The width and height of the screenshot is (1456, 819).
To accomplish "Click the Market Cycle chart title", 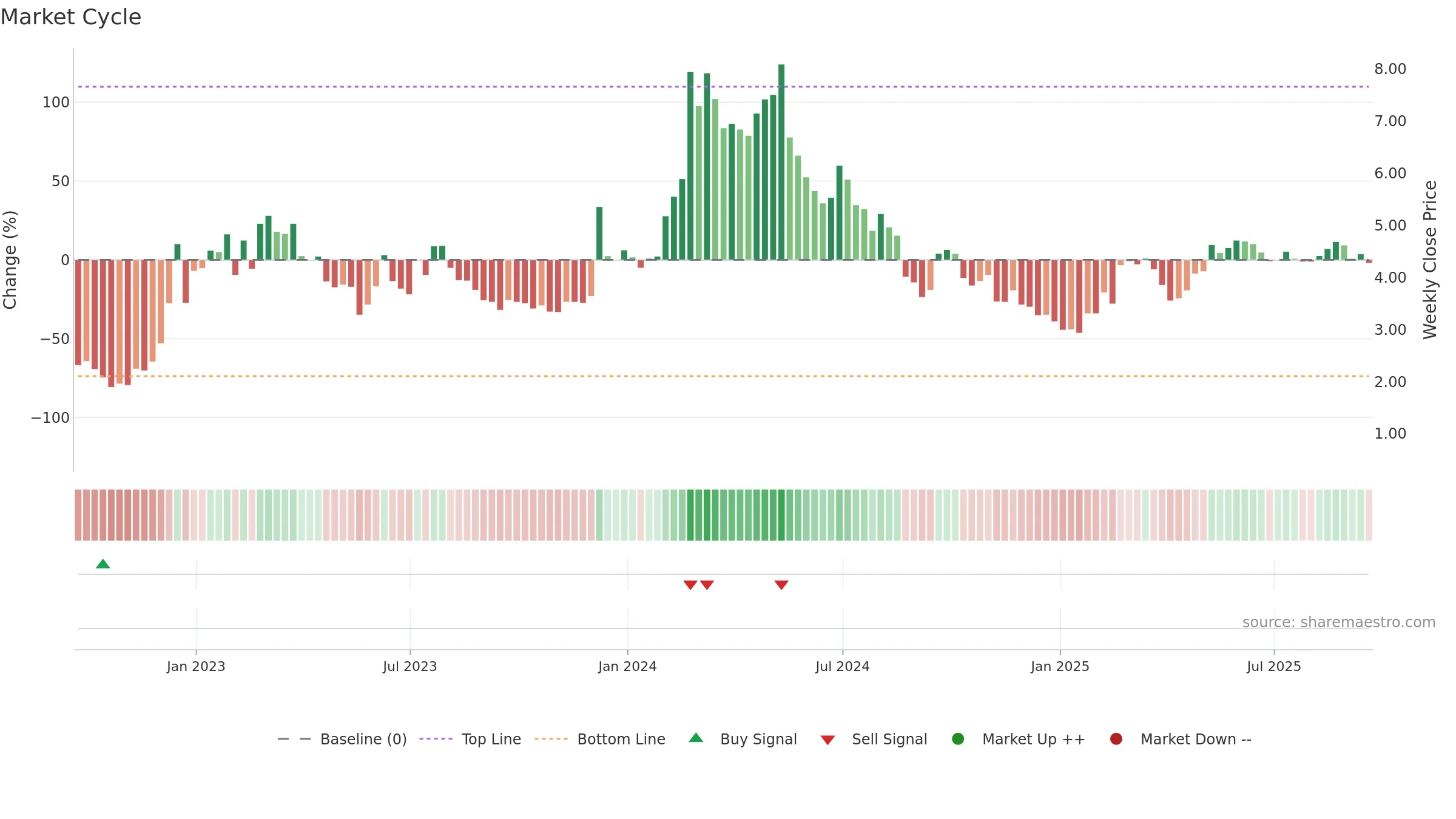I will [71, 17].
